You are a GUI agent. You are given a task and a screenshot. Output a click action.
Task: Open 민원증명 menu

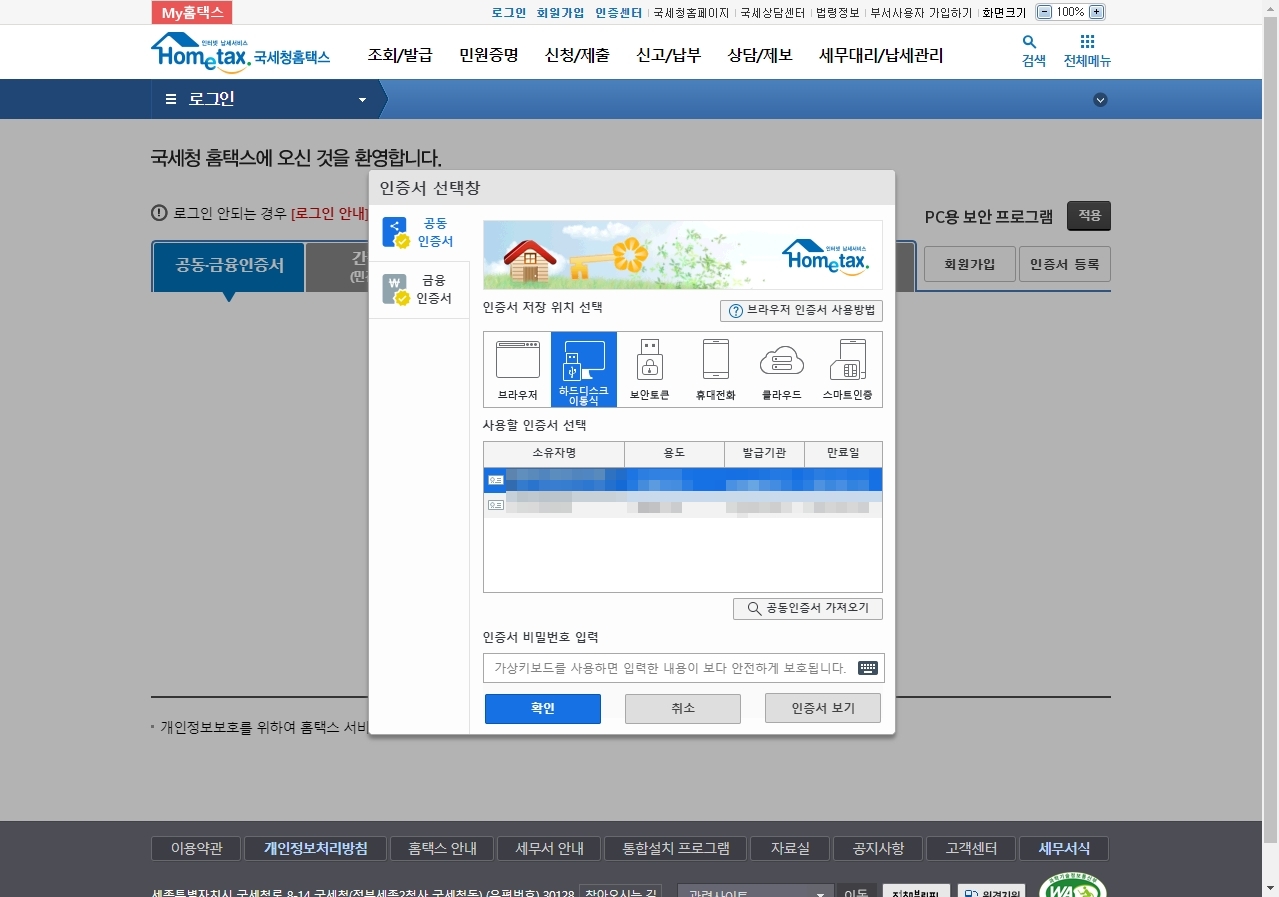point(489,55)
